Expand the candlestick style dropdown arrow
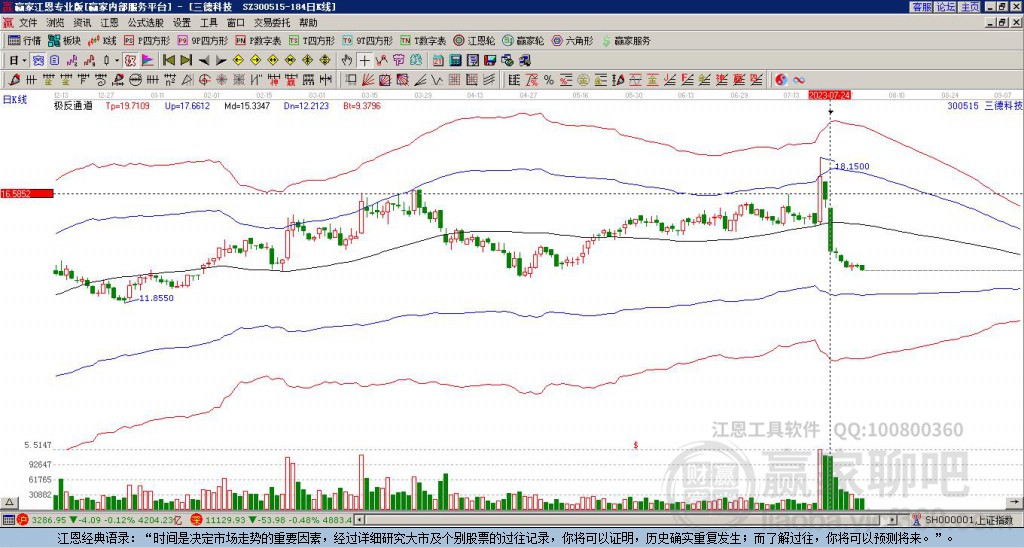 click(116, 61)
